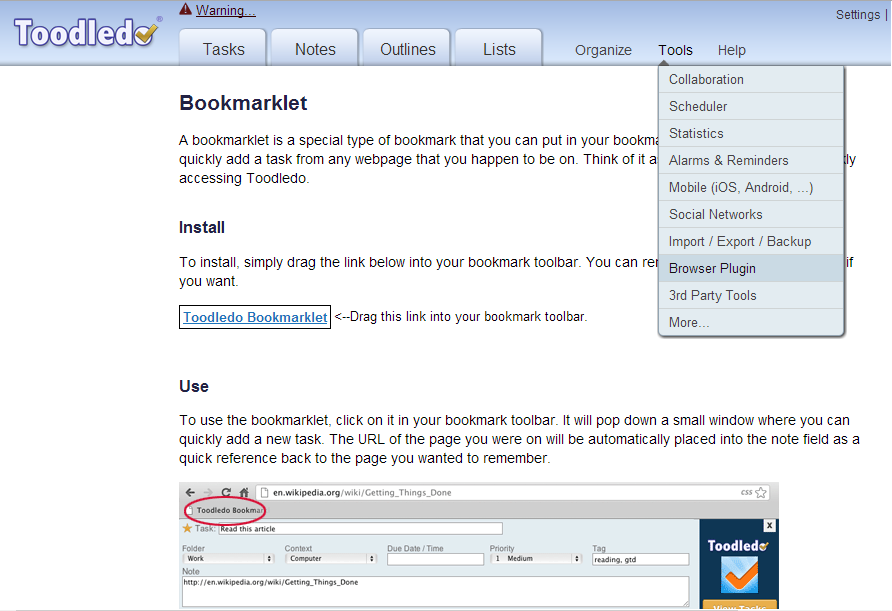892x611 pixels.
Task: Open Statistics from the Tools menu
Action: (751, 133)
